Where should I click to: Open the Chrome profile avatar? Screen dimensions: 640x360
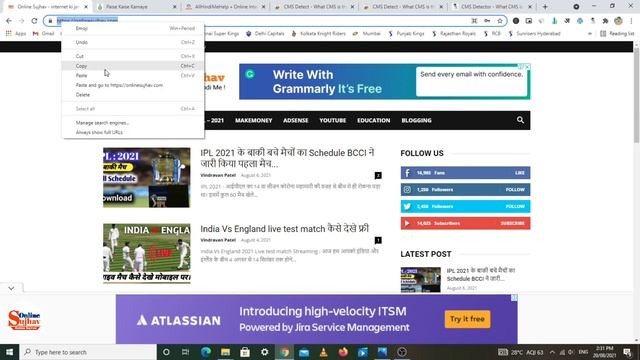pyautogui.click(x=618, y=20)
